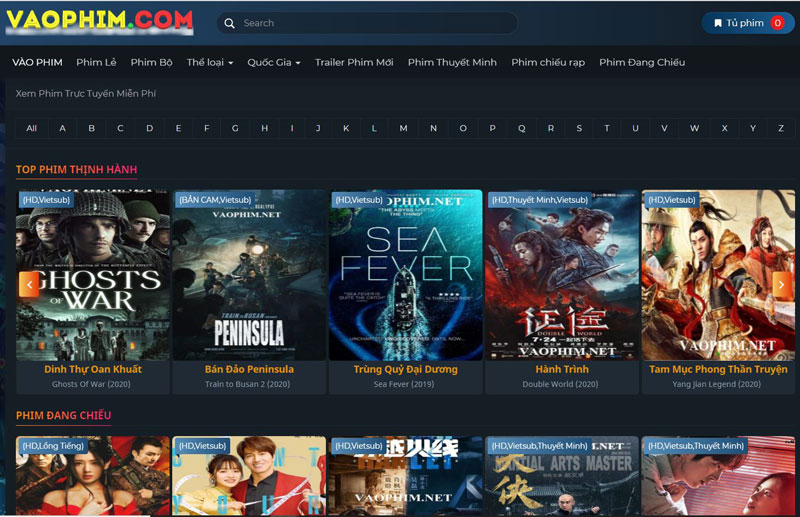Open the Phim Bộ menu item
Image resolution: width=800 pixels, height=517 pixels.
151,62
